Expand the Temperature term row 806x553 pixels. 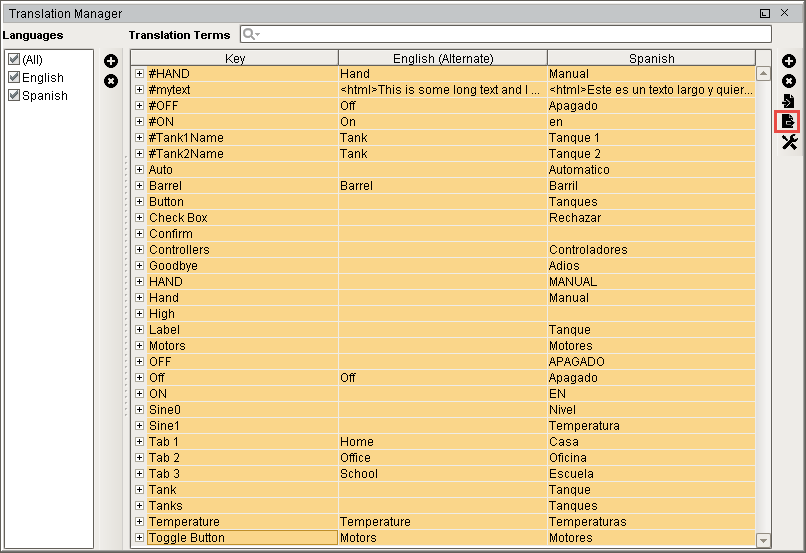pyautogui.click(x=140, y=522)
